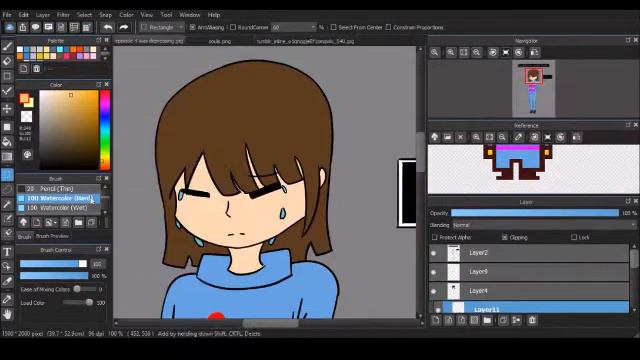Select the Eyedropper tool in left toolbar
The height and width of the screenshot is (360, 640).
[x=7, y=300]
